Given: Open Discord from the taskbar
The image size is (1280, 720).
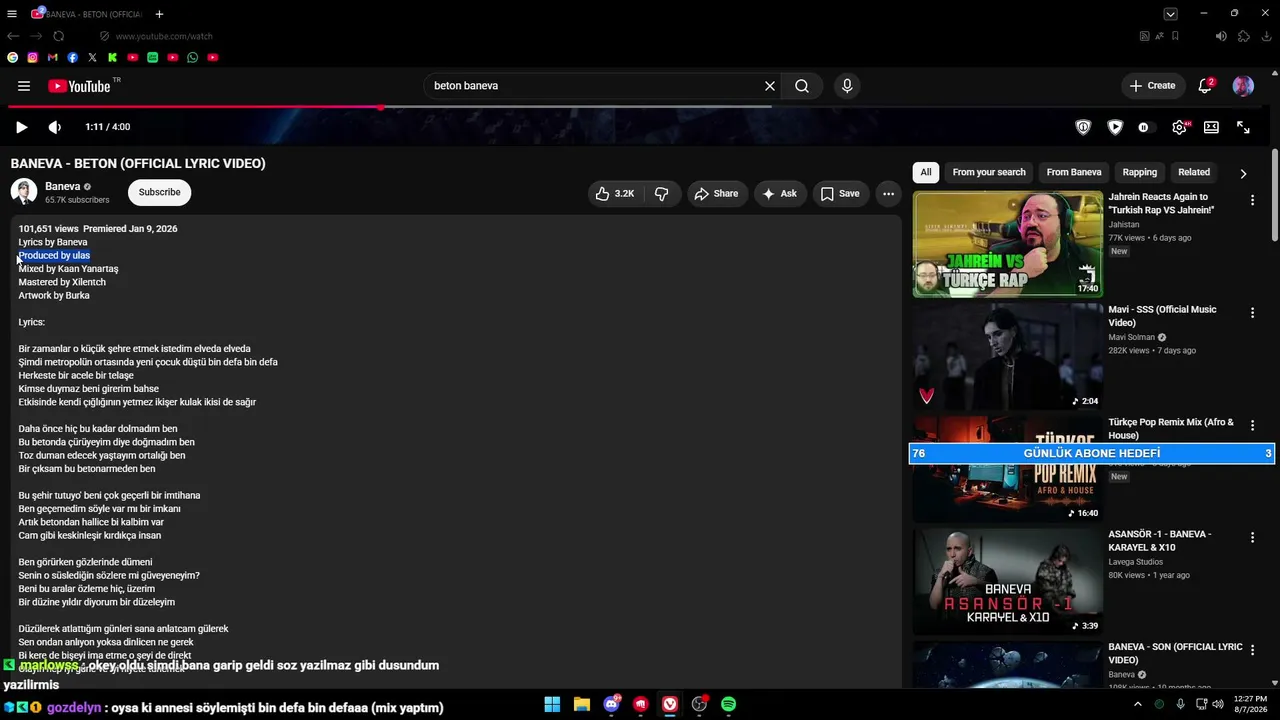Looking at the screenshot, I should pos(611,705).
